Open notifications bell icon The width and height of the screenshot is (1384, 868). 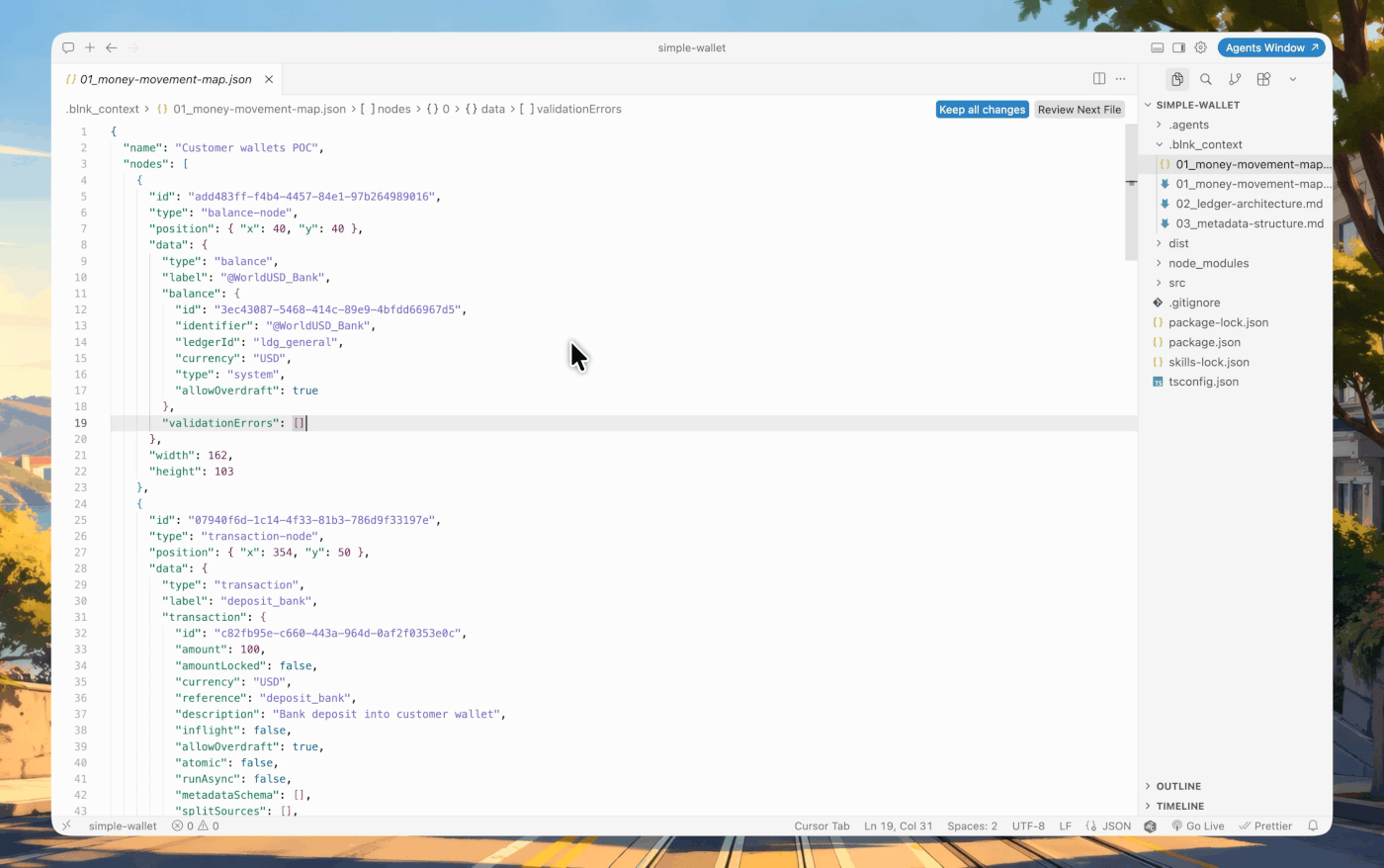tap(1313, 825)
